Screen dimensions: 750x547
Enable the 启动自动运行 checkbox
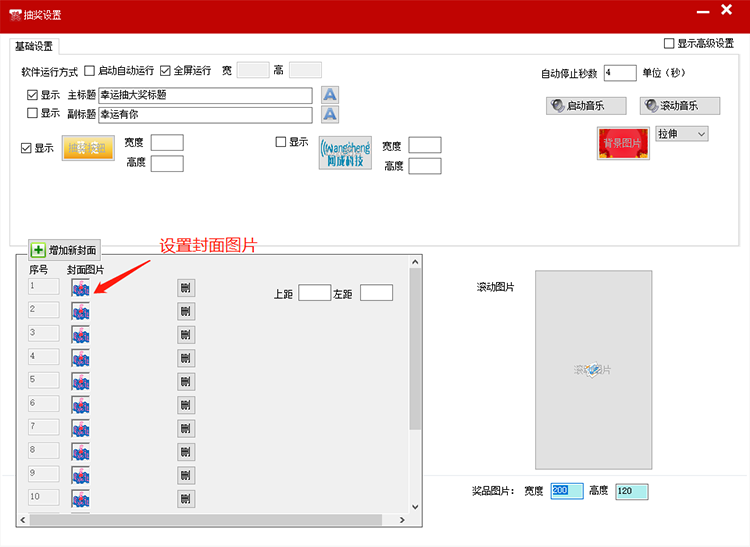(90, 71)
